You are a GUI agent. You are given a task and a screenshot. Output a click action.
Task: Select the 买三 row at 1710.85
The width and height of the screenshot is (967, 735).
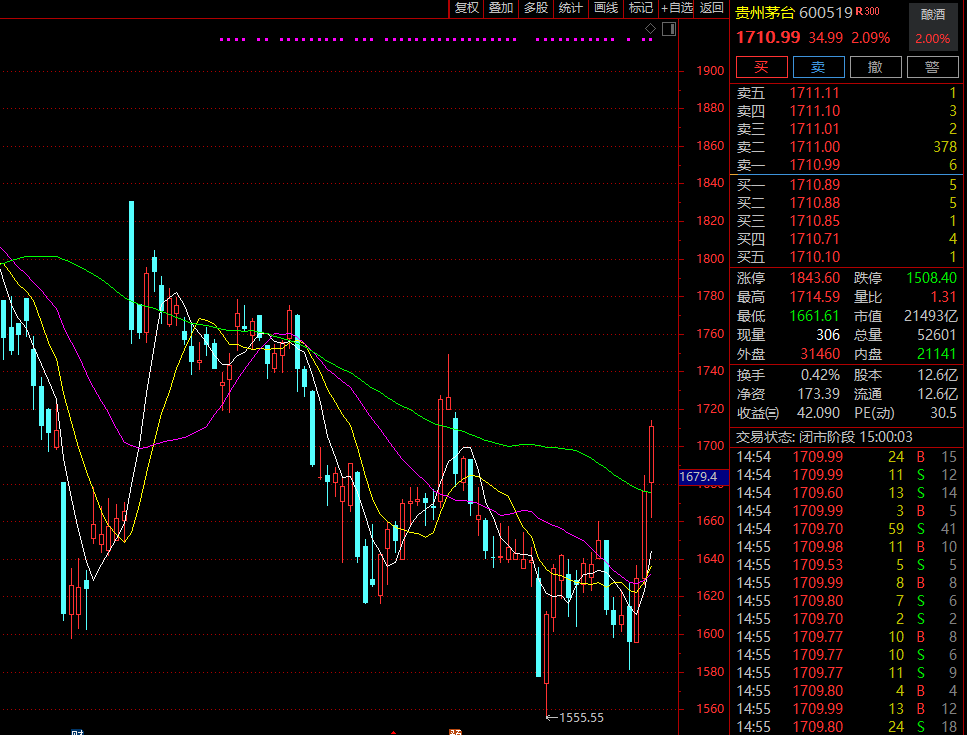point(847,221)
